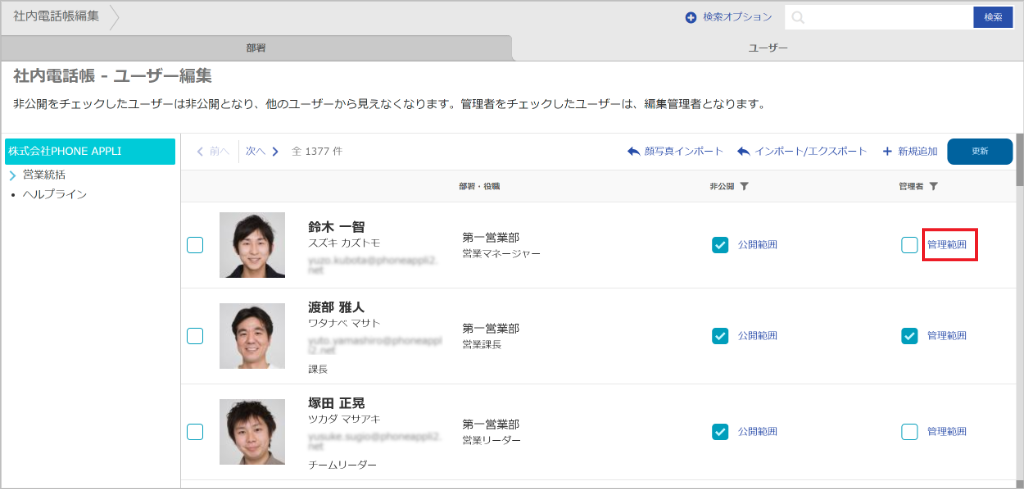
Task: Click the 顔写真インポート arrow icon
Action: click(x=633, y=151)
